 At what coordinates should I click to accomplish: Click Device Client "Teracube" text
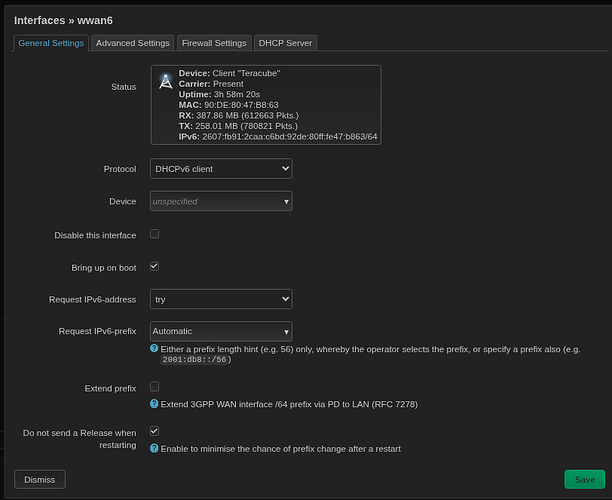pos(230,73)
